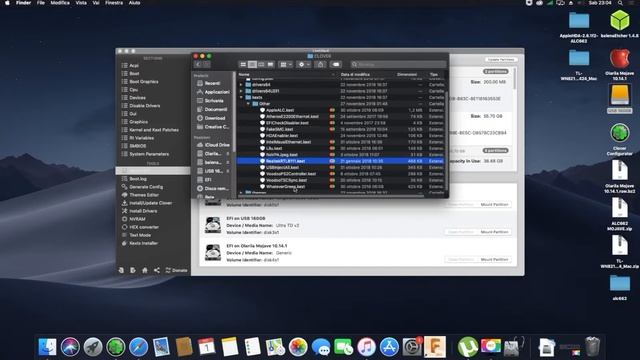Open System Parameters section

click(x=149, y=154)
